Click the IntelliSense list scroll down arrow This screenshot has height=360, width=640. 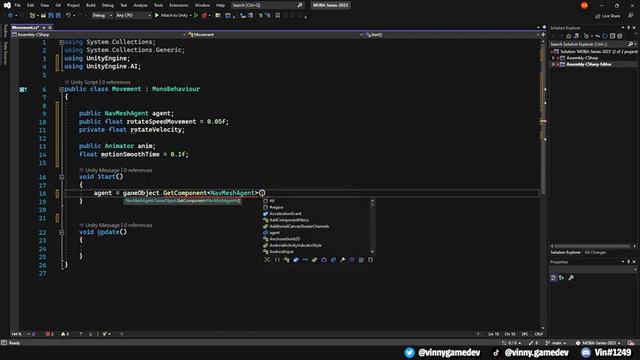[x=372, y=252]
